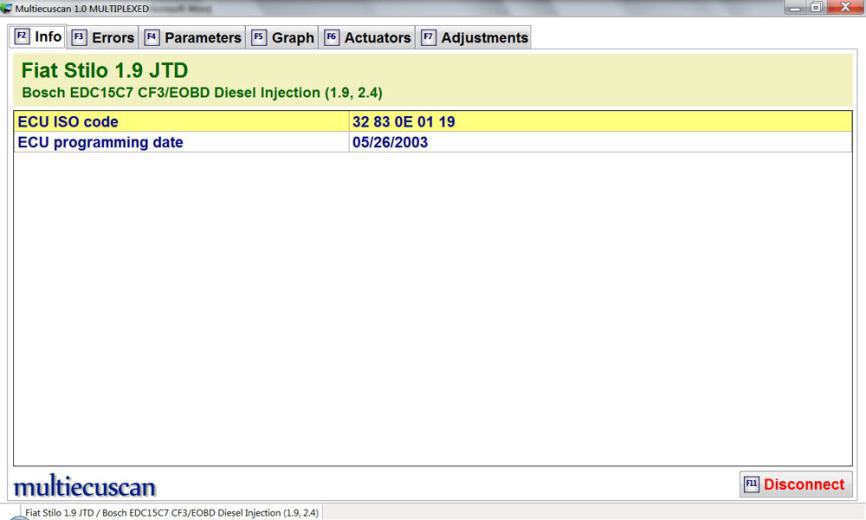This screenshot has width=866, height=520.
Task: Click the programming date value 05/26/2003
Action: tap(390, 142)
